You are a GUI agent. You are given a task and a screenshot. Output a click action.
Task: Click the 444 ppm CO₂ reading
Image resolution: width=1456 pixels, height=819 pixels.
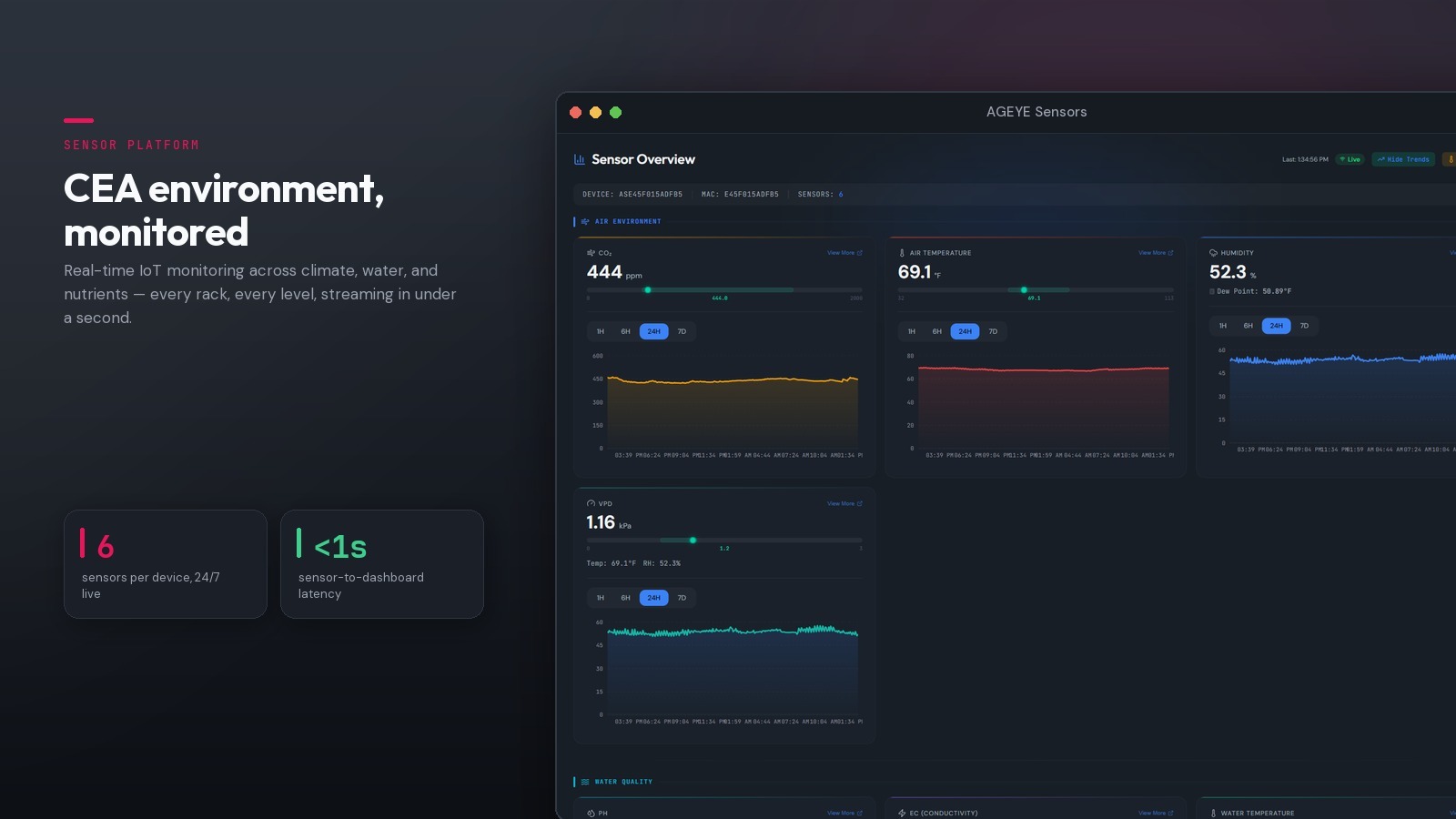(x=614, y=272)
